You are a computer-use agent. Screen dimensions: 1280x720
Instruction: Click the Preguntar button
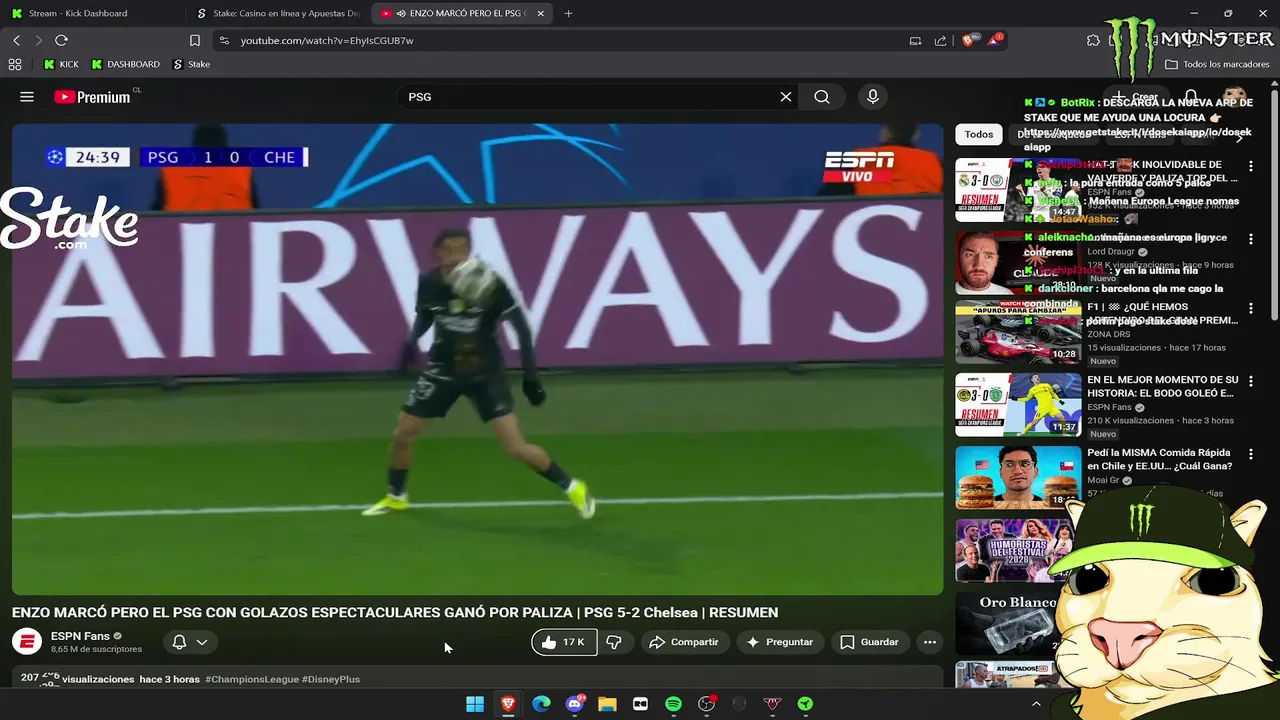click(x=780, y=642)
